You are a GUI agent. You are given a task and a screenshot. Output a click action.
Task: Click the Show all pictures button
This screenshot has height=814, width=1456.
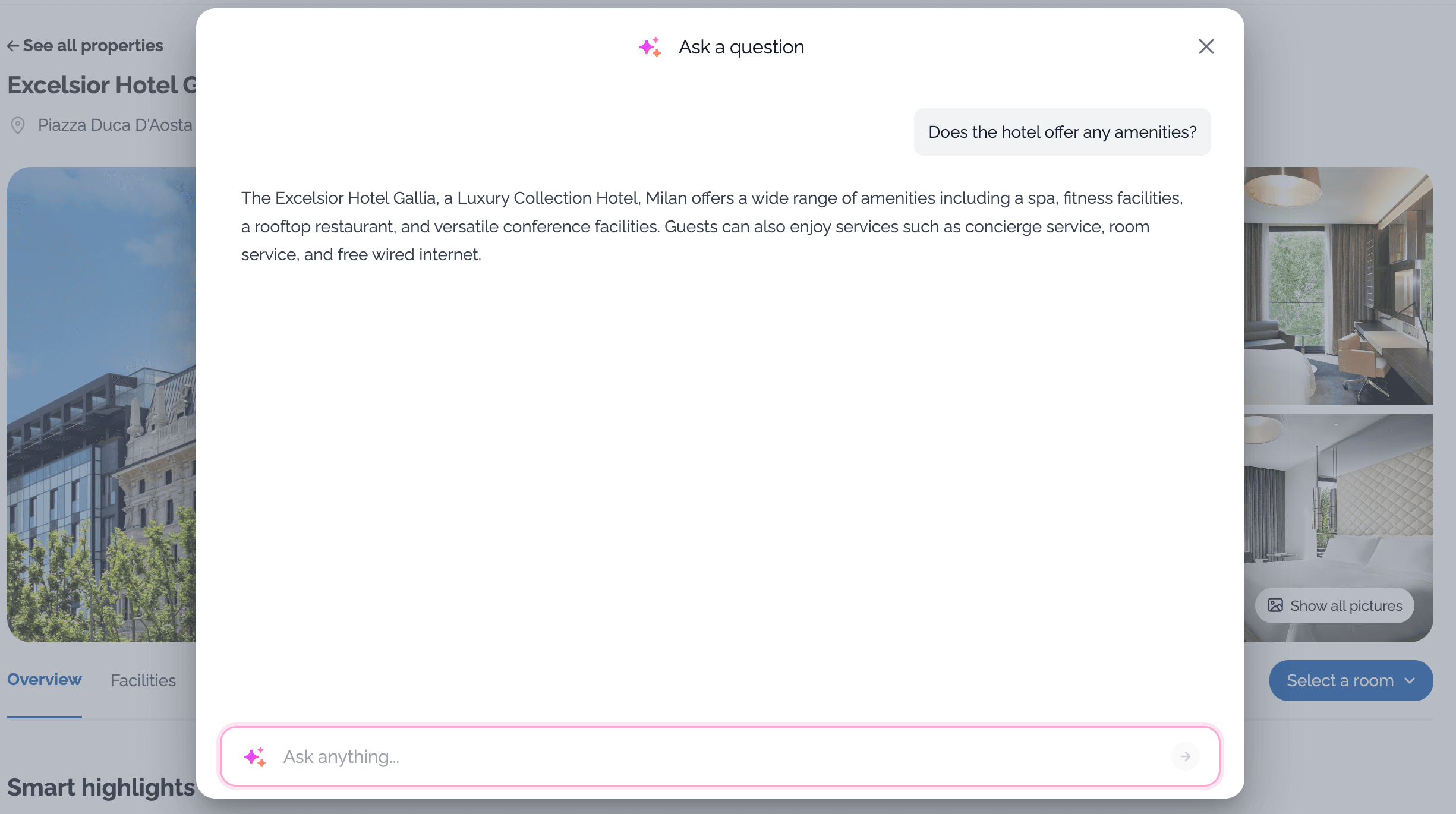point(1334,605)
